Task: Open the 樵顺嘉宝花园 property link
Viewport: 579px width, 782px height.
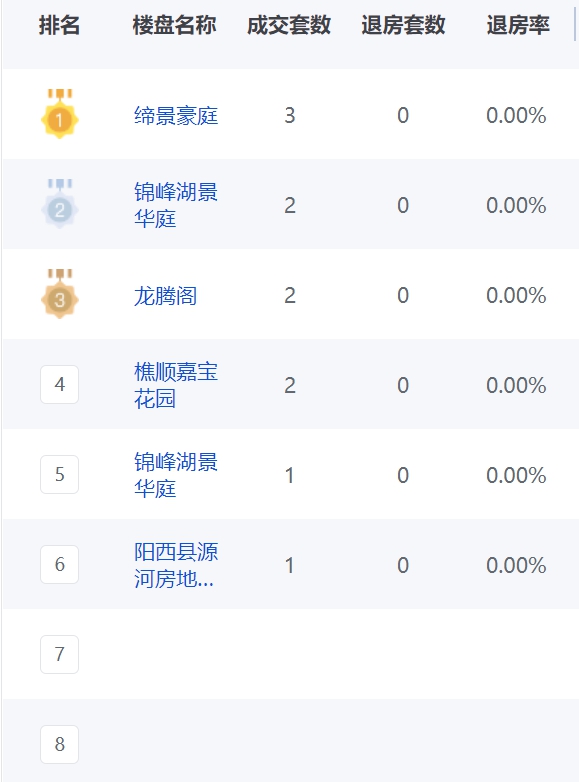Action: pyautogui.click(x=176, y=385)
